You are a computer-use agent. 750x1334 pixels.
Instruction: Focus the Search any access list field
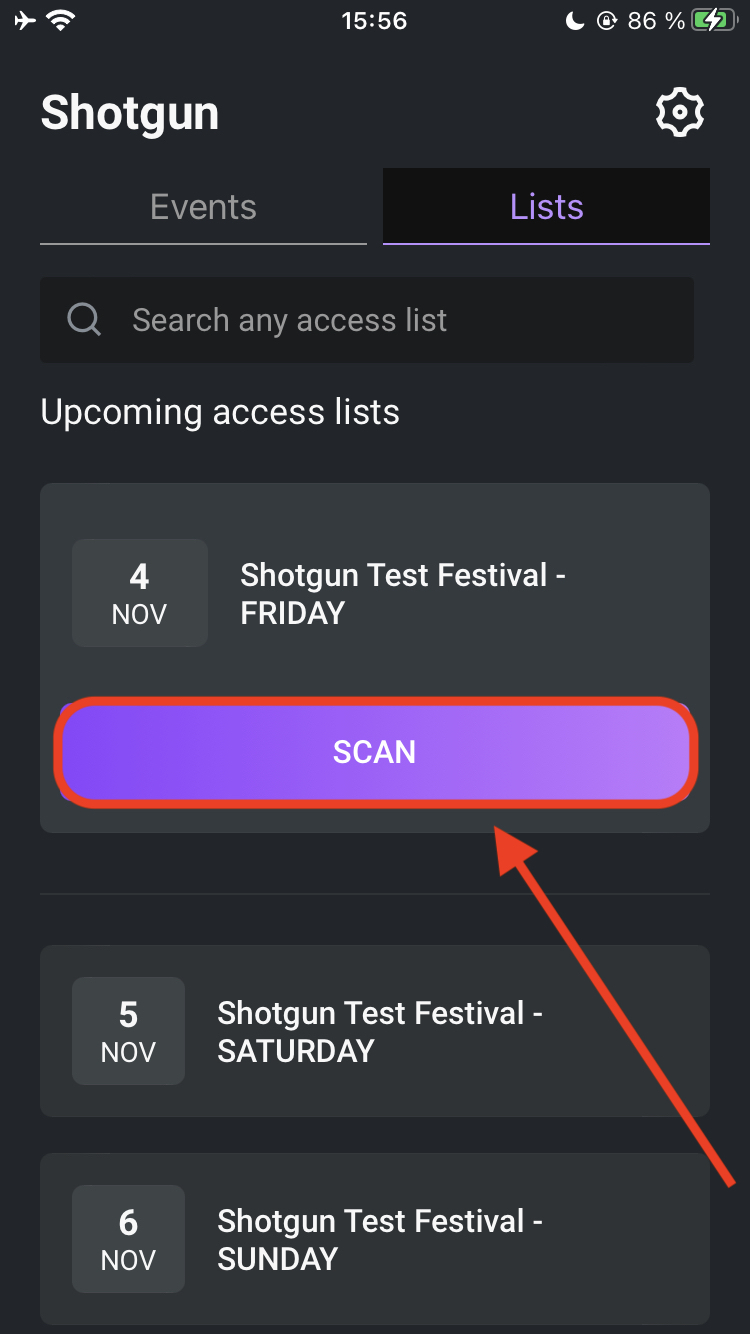tap(367, 320)
